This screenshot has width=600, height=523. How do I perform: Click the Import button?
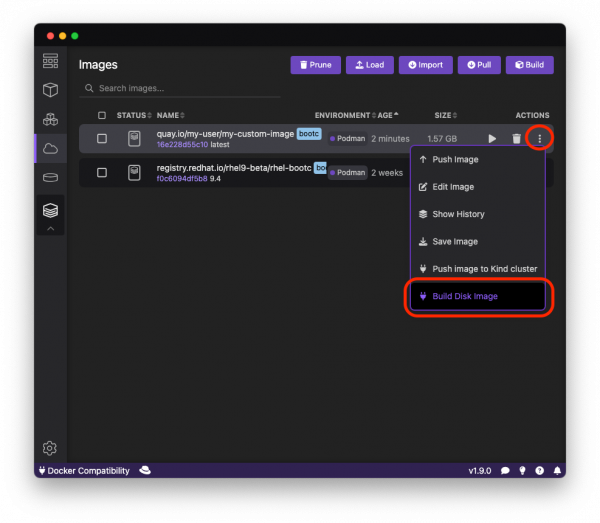pos(426,65)
